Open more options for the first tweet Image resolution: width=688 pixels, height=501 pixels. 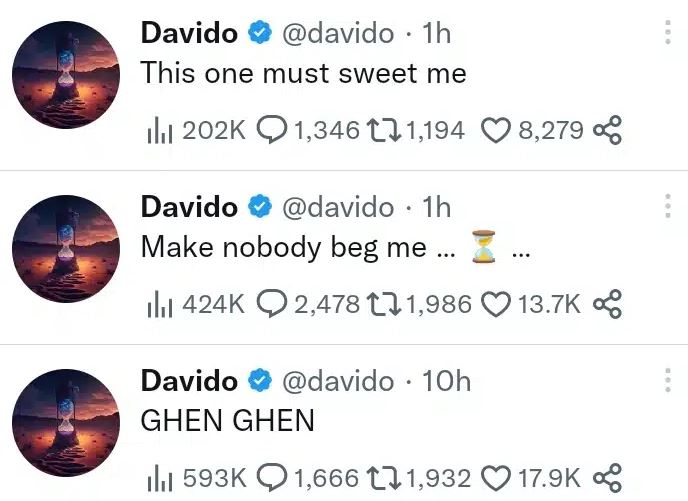point(668,32)
